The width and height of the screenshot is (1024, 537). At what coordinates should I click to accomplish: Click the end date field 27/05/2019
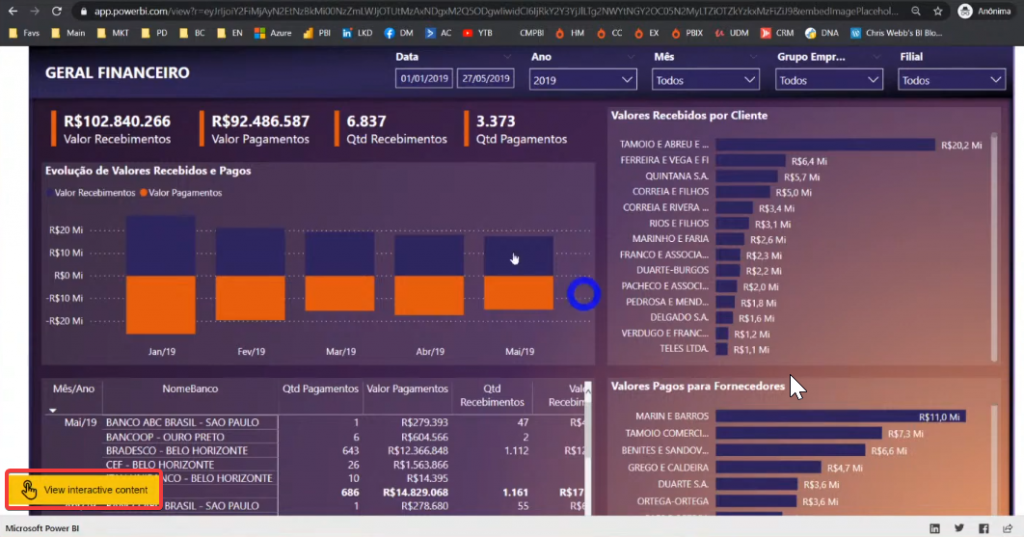click(486, 79)
